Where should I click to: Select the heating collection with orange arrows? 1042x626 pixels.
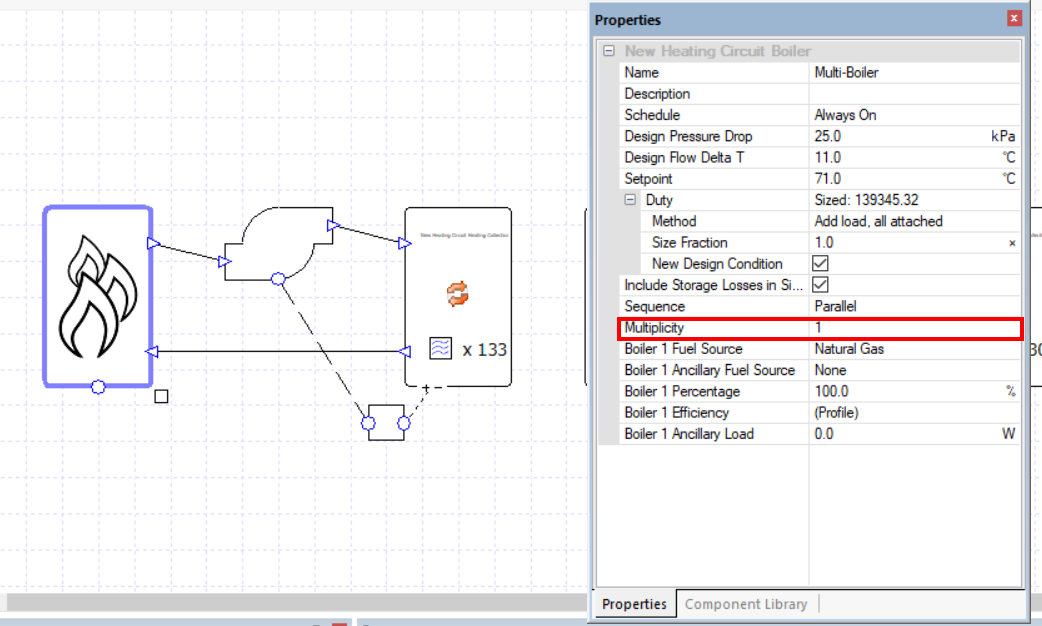pyautogui.click(x=458, y=296)
